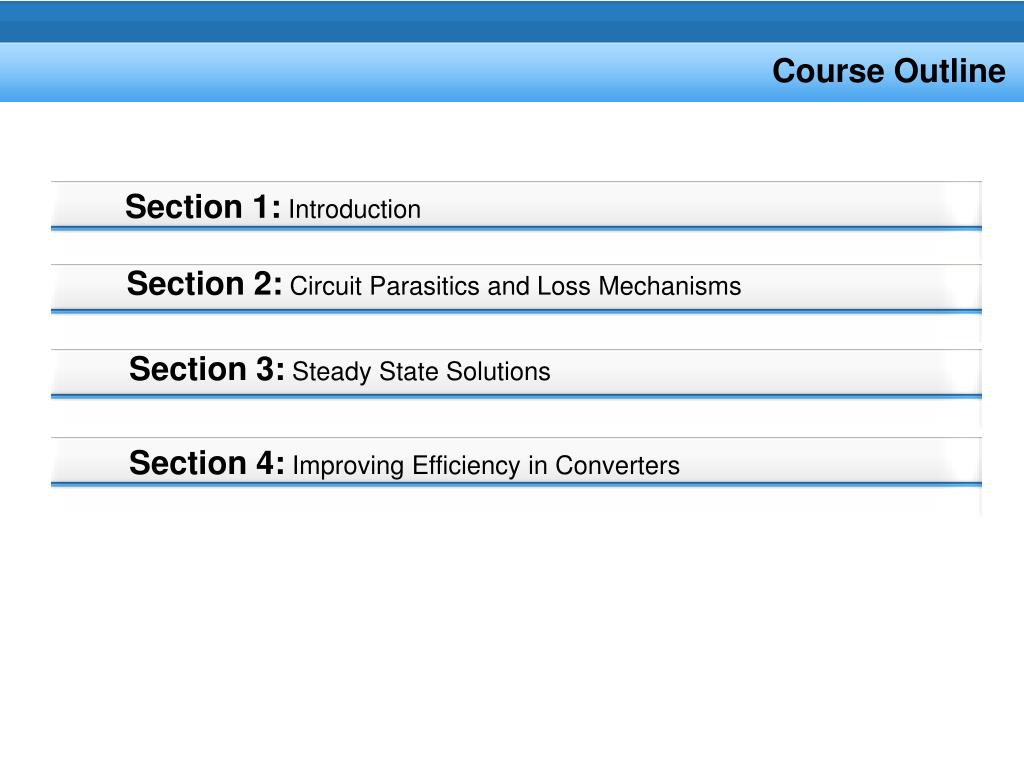Click the blue underline beneath Section 4
The height and width of the screenshot is (768, 1024).
click(x=516, y=485)
